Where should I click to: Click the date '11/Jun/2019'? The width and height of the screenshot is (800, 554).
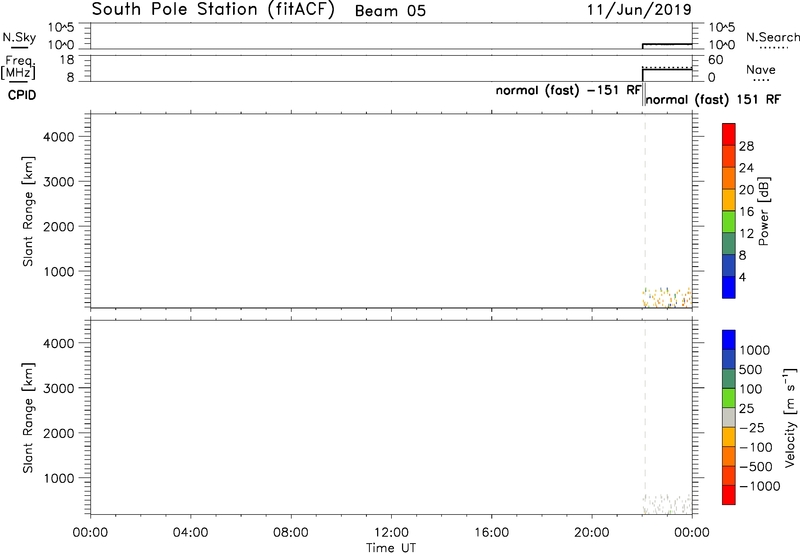pyautogui.click(x=639, y=9)
